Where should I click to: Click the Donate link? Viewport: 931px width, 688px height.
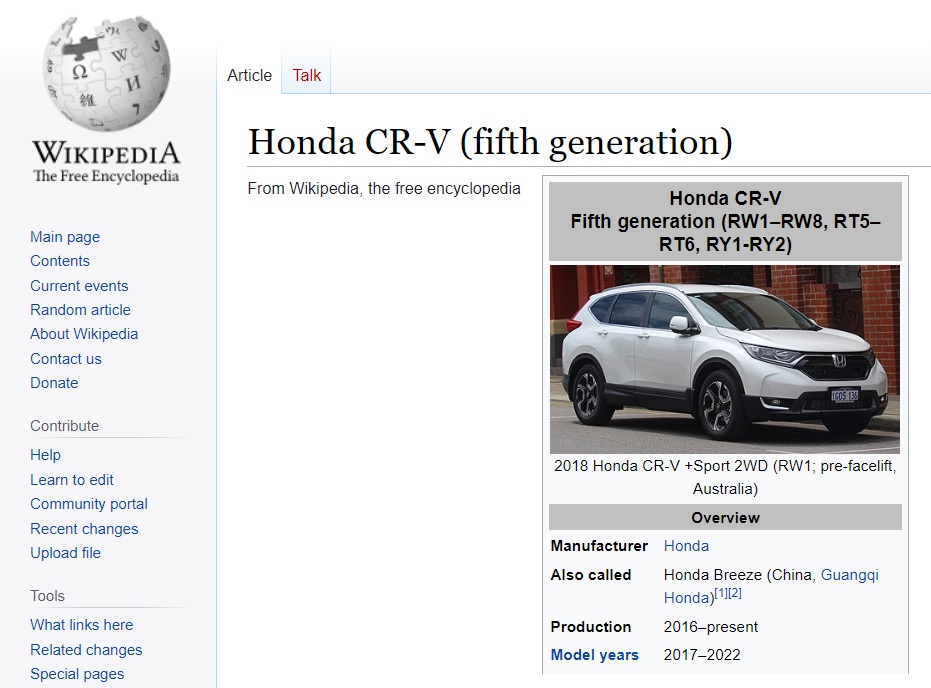(x=54, y=383)
